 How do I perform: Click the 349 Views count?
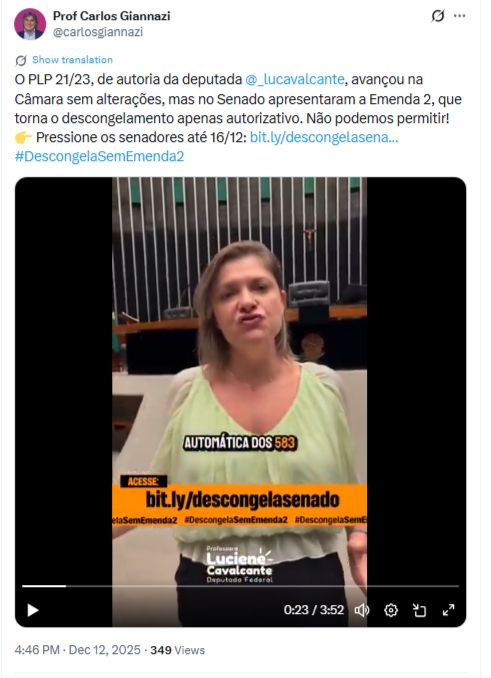click(178, 650)
